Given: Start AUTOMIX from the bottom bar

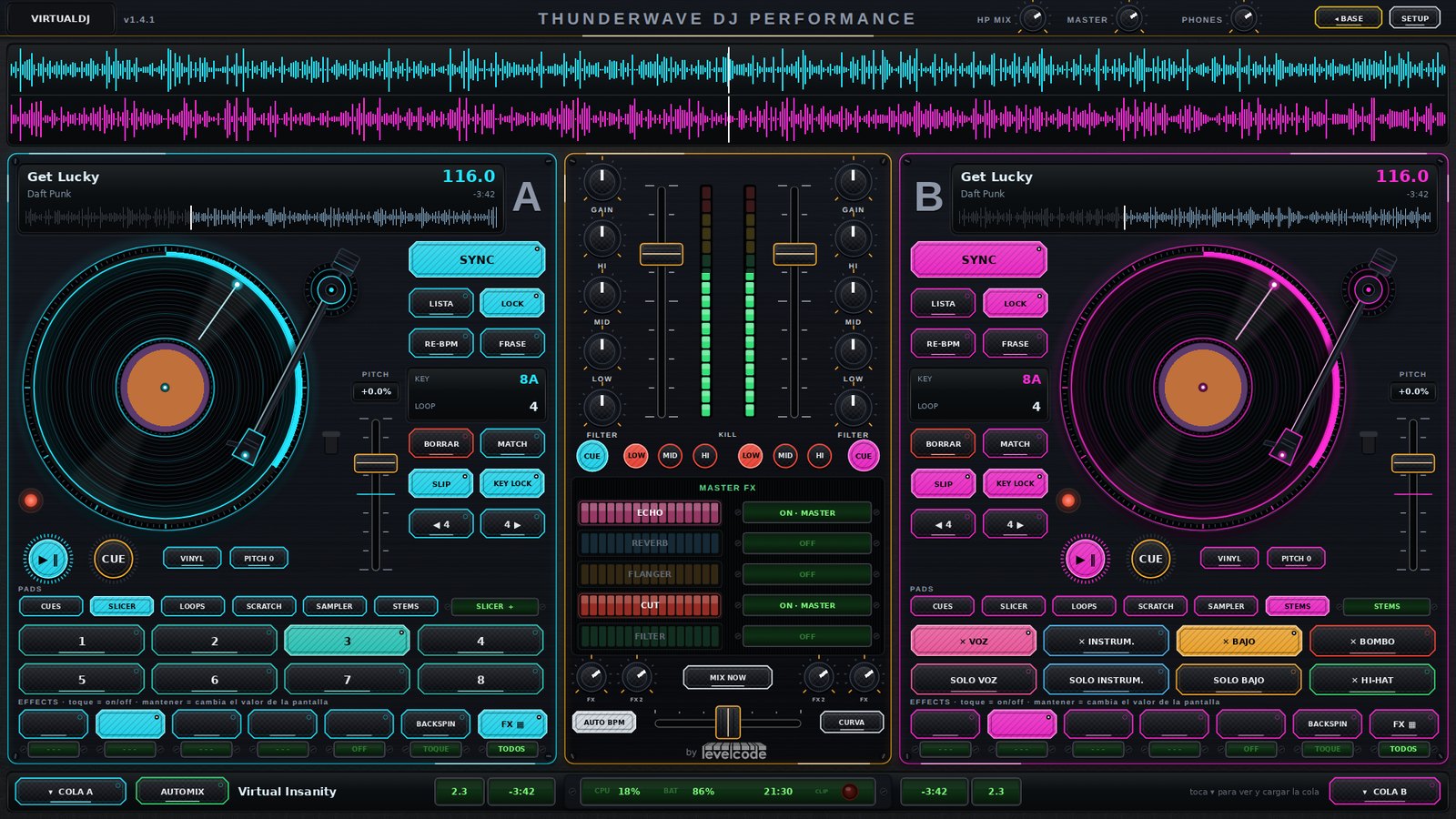Looking at the screenshot, I should (183, 792).
